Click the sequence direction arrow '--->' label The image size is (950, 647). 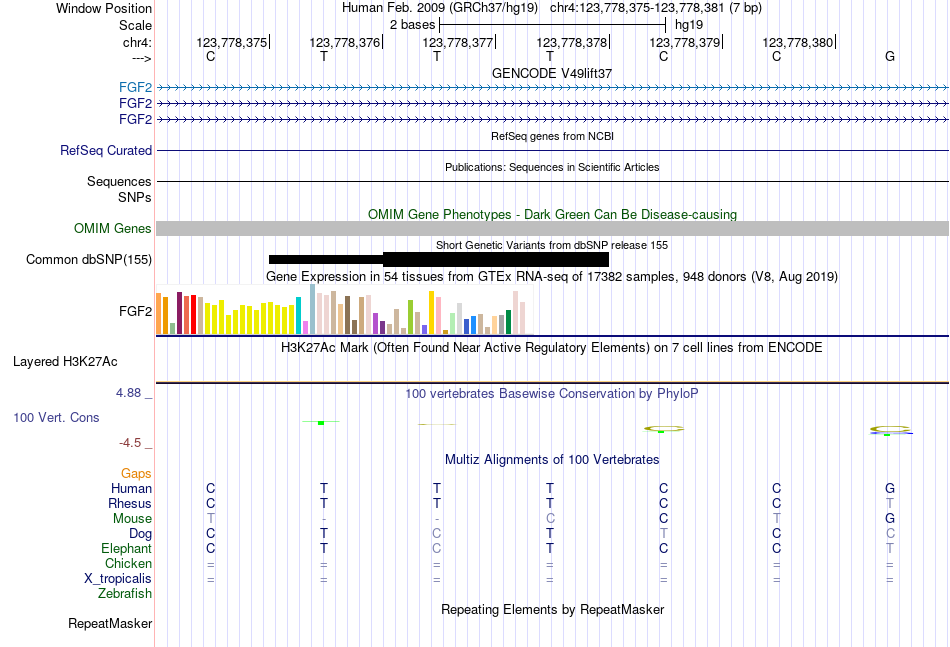142,58
